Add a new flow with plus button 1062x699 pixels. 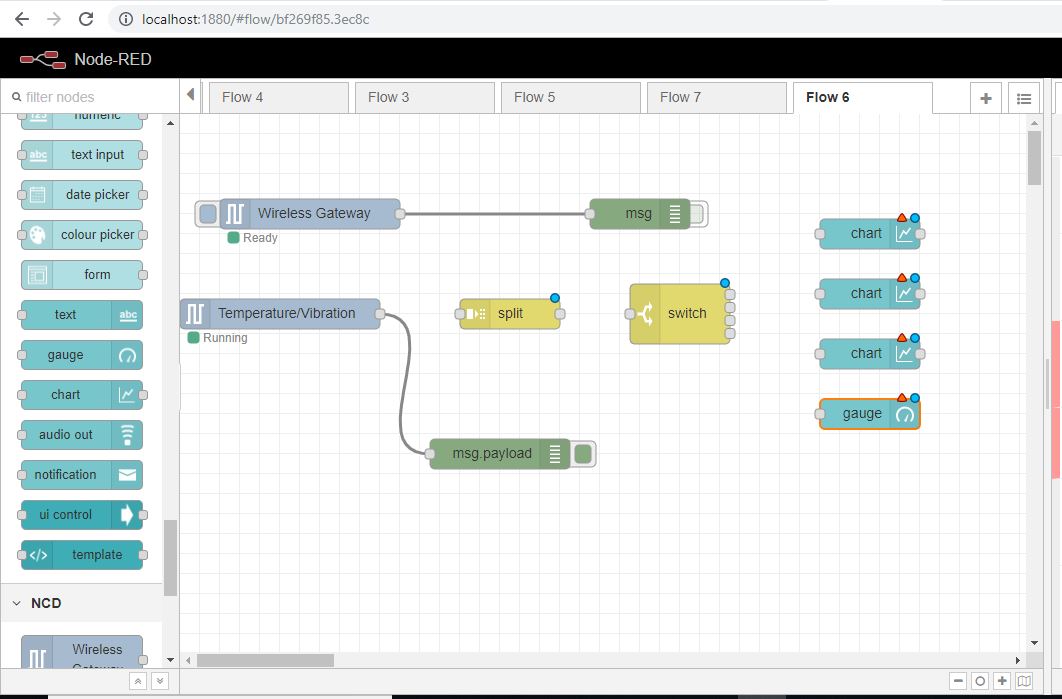tap(986, 98)
